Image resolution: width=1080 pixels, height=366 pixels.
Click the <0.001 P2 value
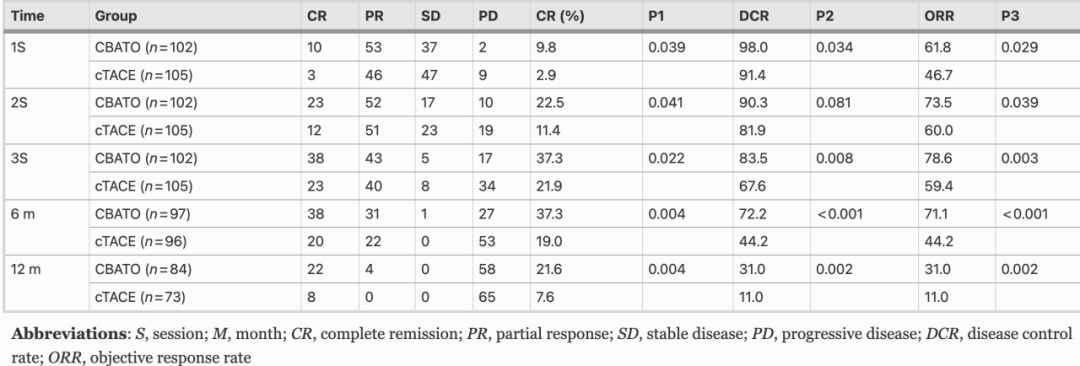pyautogui.click(x=839, y=214)
